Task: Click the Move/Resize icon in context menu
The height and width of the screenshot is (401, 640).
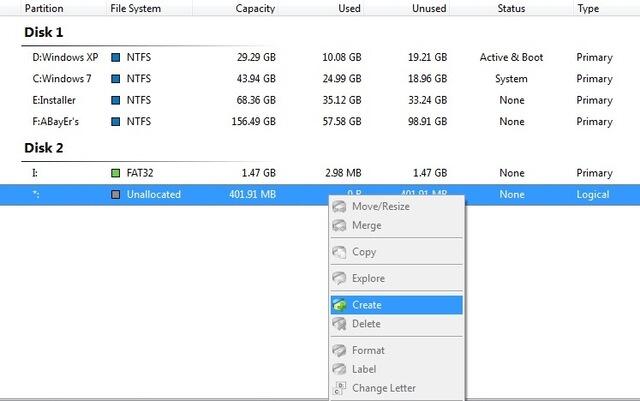Action: [x=340, y=206]
